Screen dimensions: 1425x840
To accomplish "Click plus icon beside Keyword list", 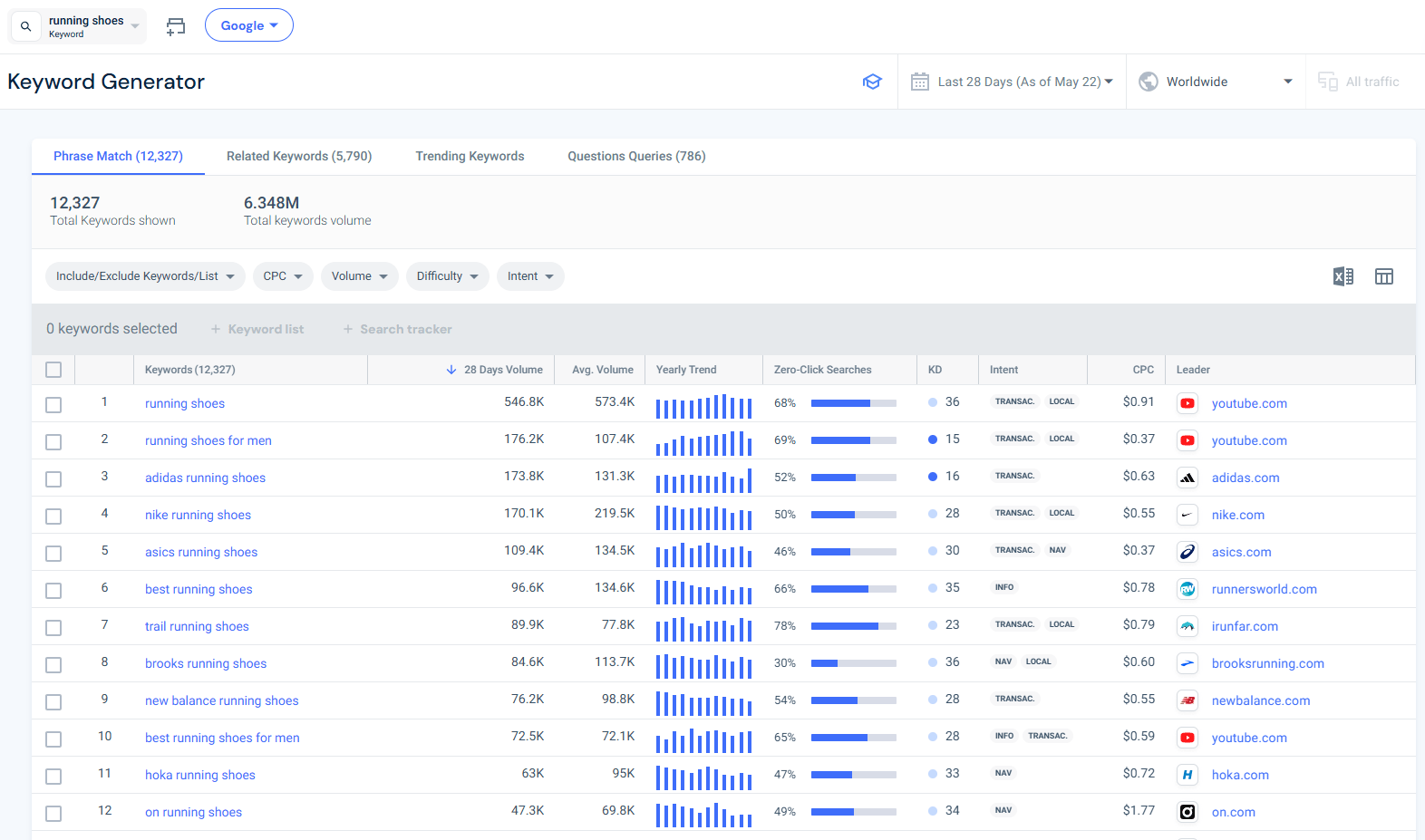I will [x=216, y=329].
